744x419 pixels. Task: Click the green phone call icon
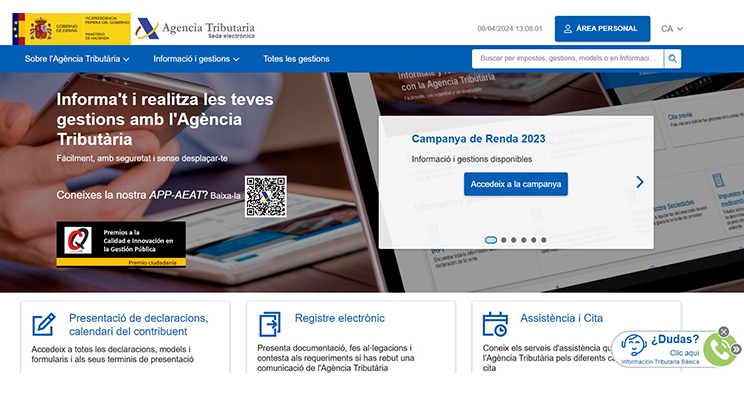(718, 349)
